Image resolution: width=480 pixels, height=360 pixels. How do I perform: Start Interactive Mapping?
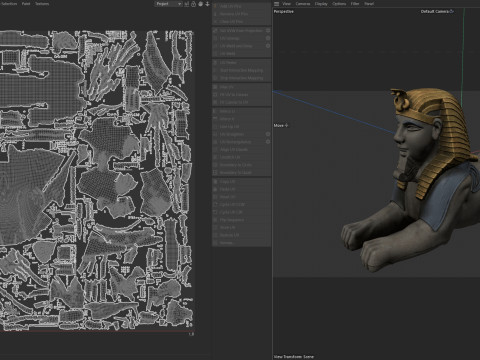tap(242, 70)
